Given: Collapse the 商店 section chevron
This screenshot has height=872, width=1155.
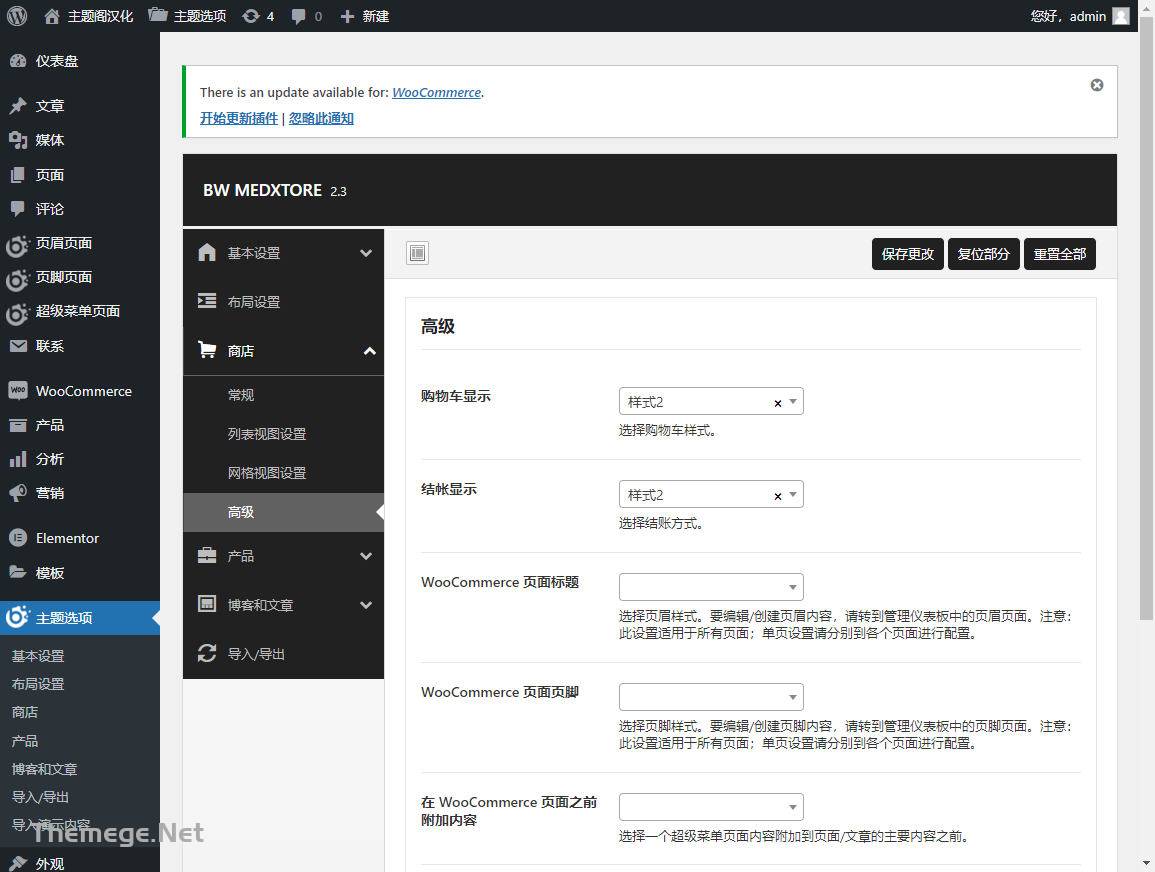Looking at the screenshot, I should click(370, 351).
